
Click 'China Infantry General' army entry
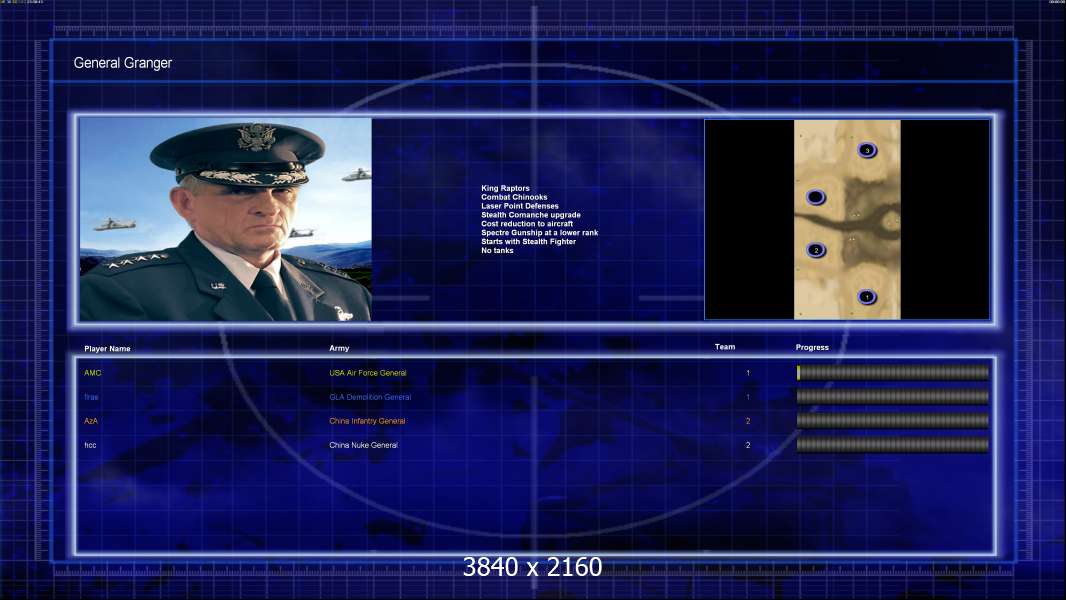[367, 421]
